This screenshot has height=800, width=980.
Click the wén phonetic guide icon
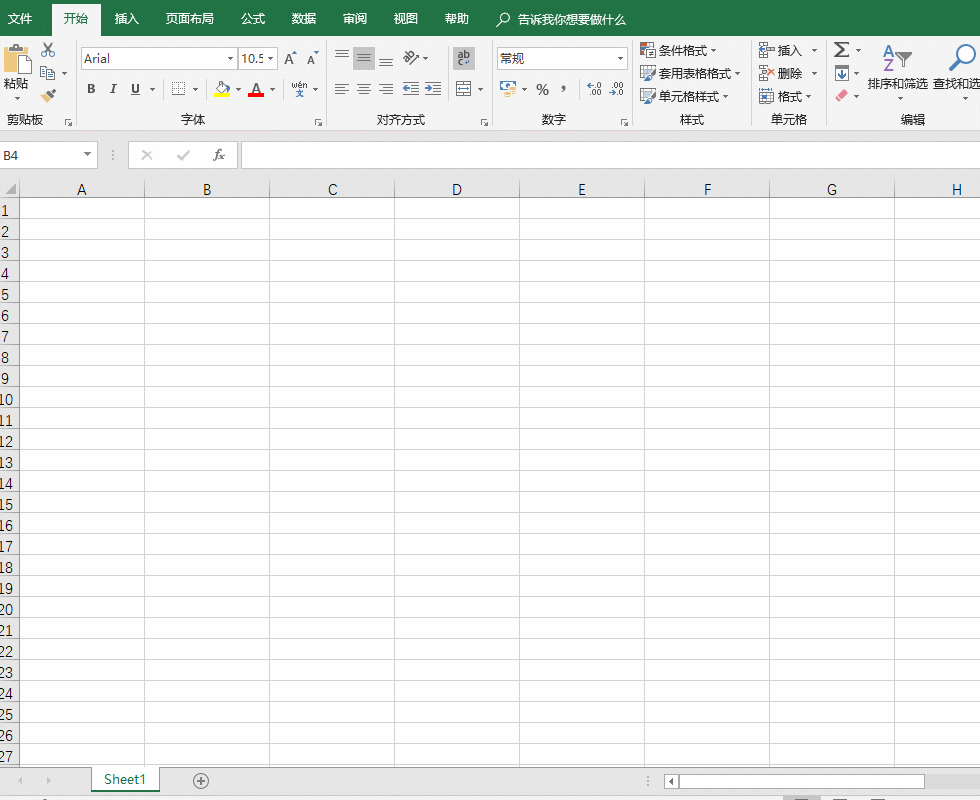[x=299, y=89]
